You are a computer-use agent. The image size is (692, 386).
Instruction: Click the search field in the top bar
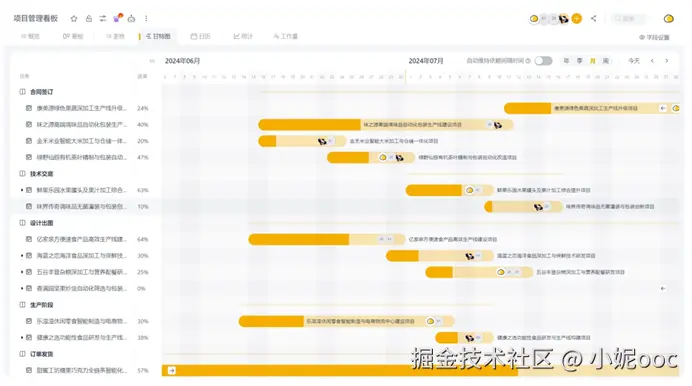point(630,19)
